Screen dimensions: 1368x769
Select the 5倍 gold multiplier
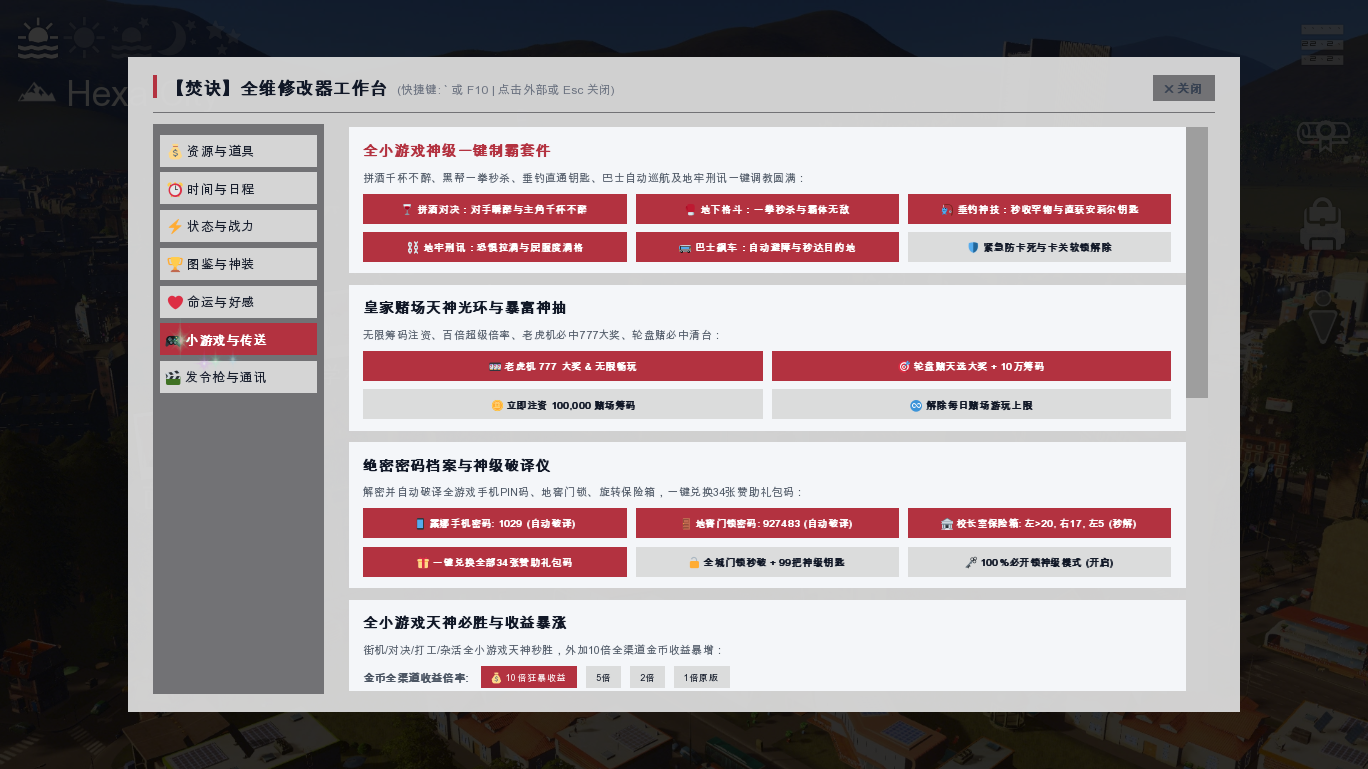[x=603, y=677]
